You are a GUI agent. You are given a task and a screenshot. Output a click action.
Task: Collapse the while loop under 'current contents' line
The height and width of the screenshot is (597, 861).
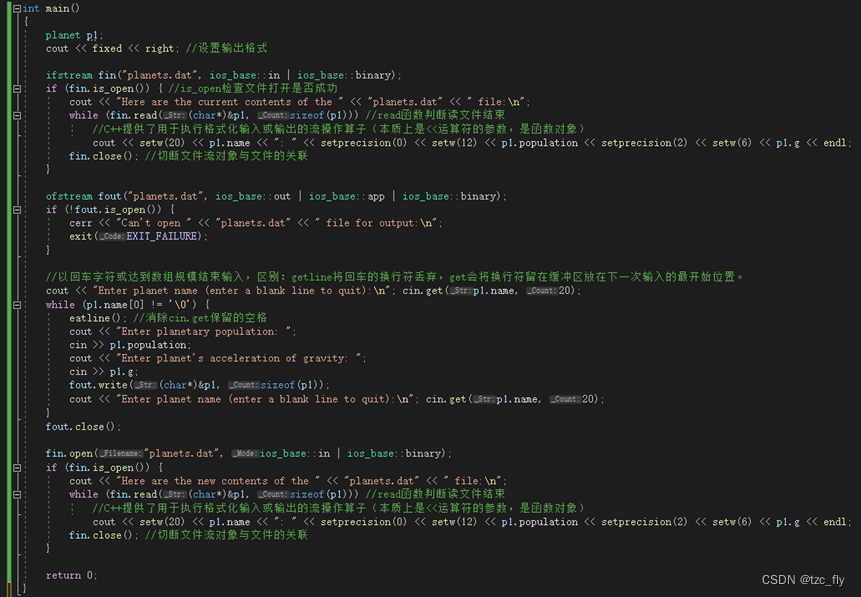(x=17, y=115)
